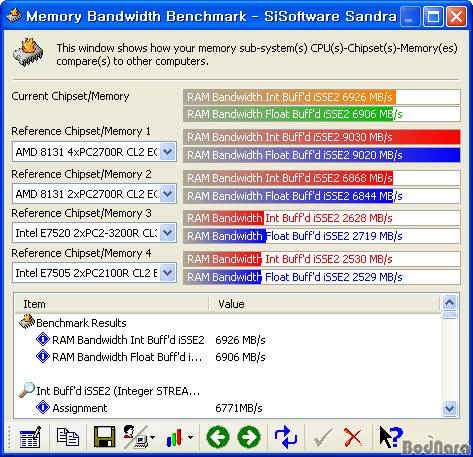Click reference 1 Float 9020 MB/s blue bar

tap(322, 155)
